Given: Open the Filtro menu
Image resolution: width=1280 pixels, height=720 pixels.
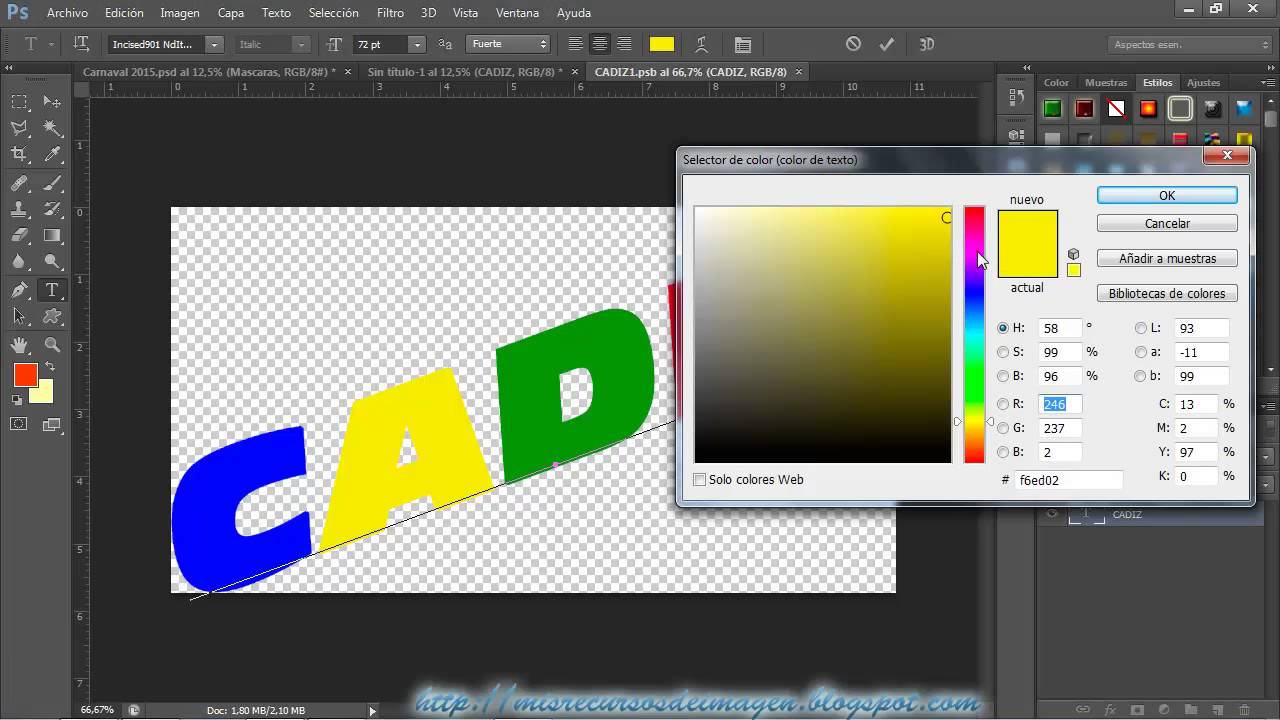Looking at the screenshot, I should point(390,13).
